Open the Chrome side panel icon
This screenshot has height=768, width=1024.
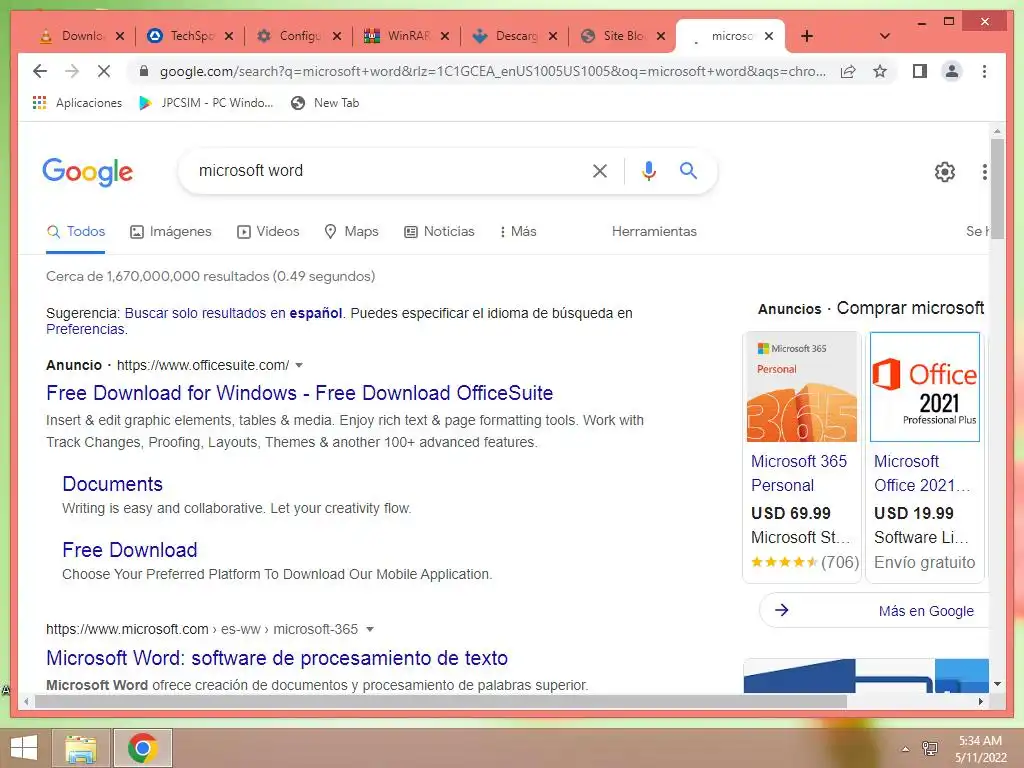(920, 71)
